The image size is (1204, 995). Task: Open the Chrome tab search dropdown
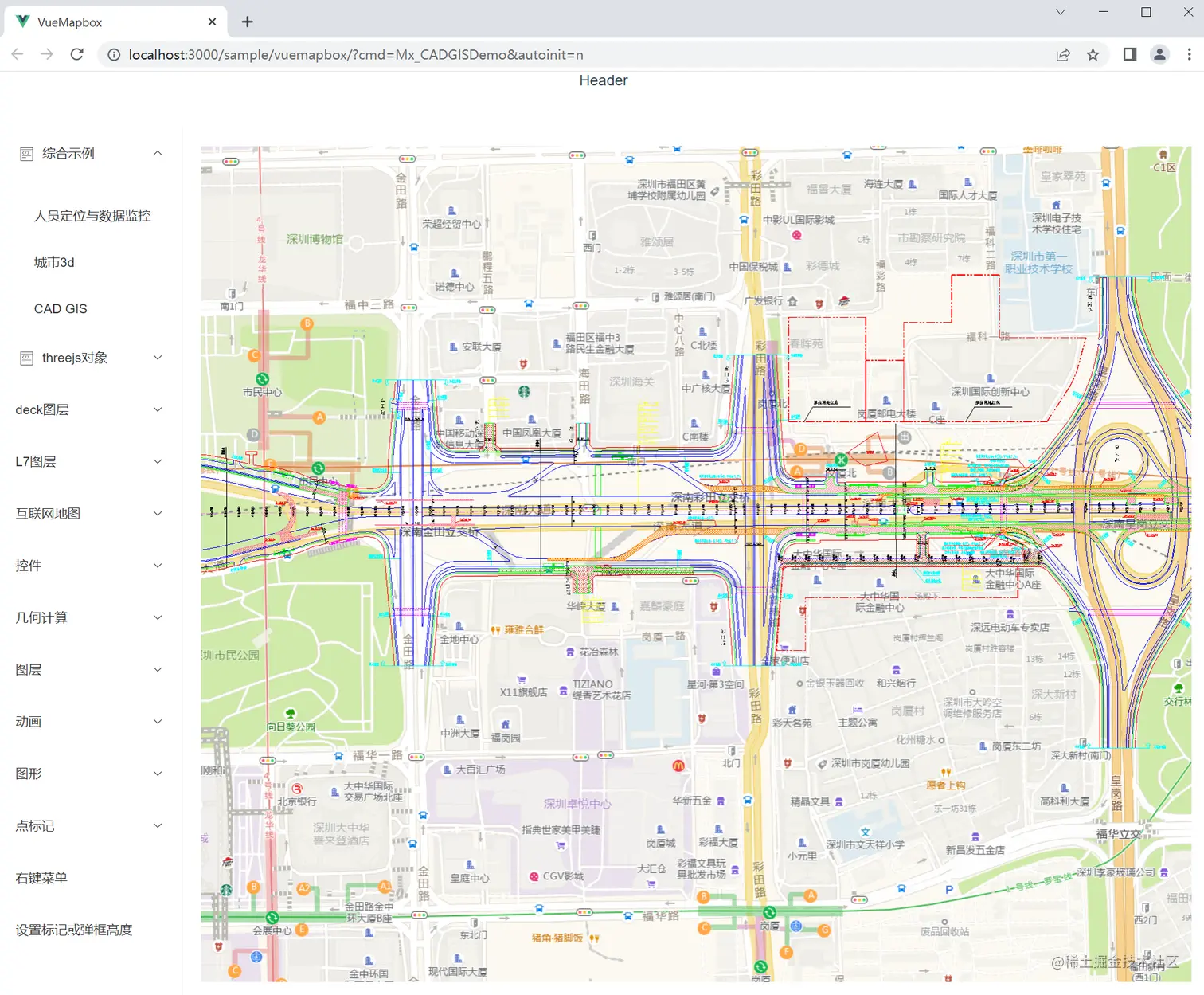tap(1060, 12)
